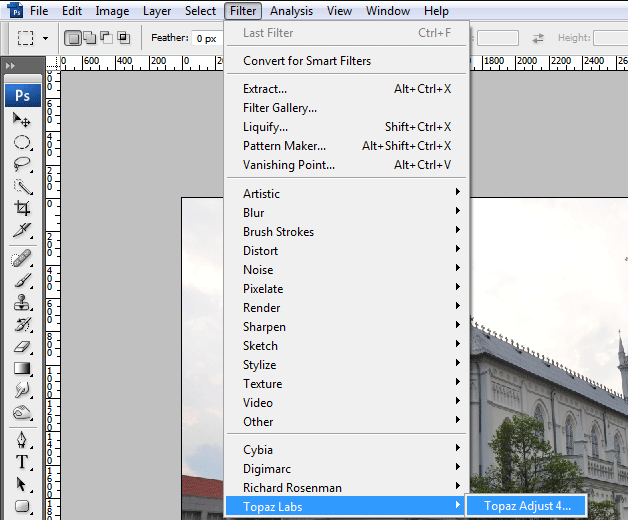Expand the Render filter submenu
The height and width of the screenshot is (520, 628).
tap(346, 308)
